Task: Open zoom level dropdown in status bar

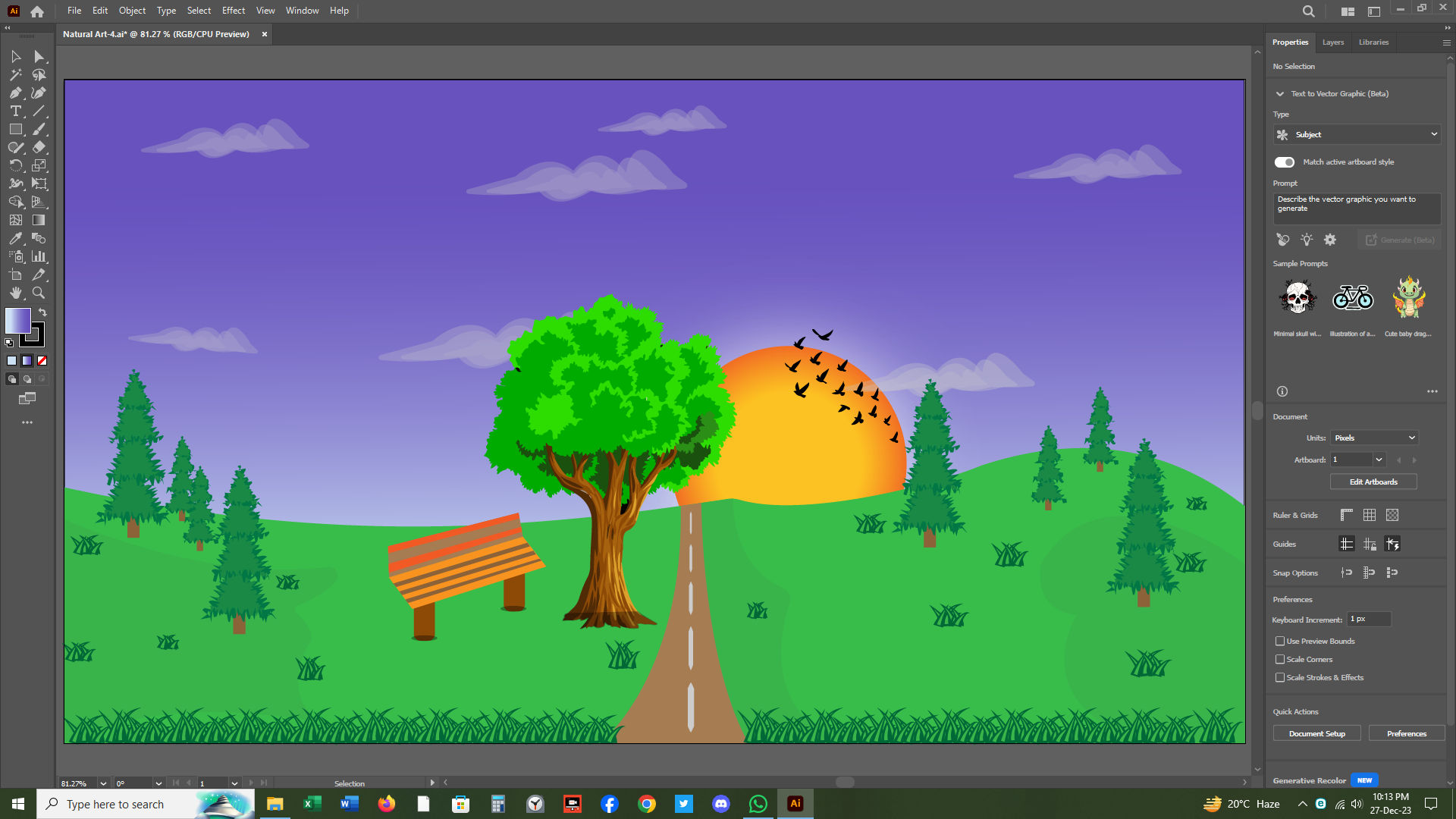Action: pyautogui.click(x=103, y=783)
